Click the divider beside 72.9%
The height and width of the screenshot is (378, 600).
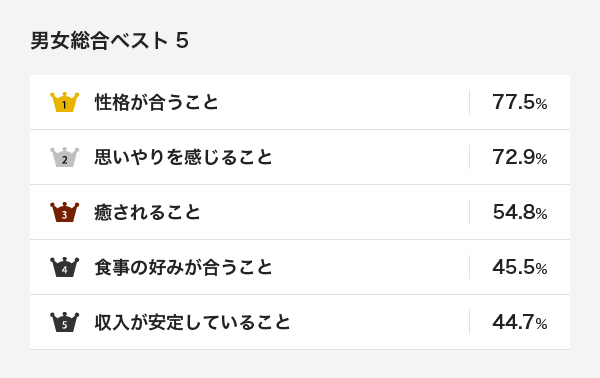click(470, 157)
